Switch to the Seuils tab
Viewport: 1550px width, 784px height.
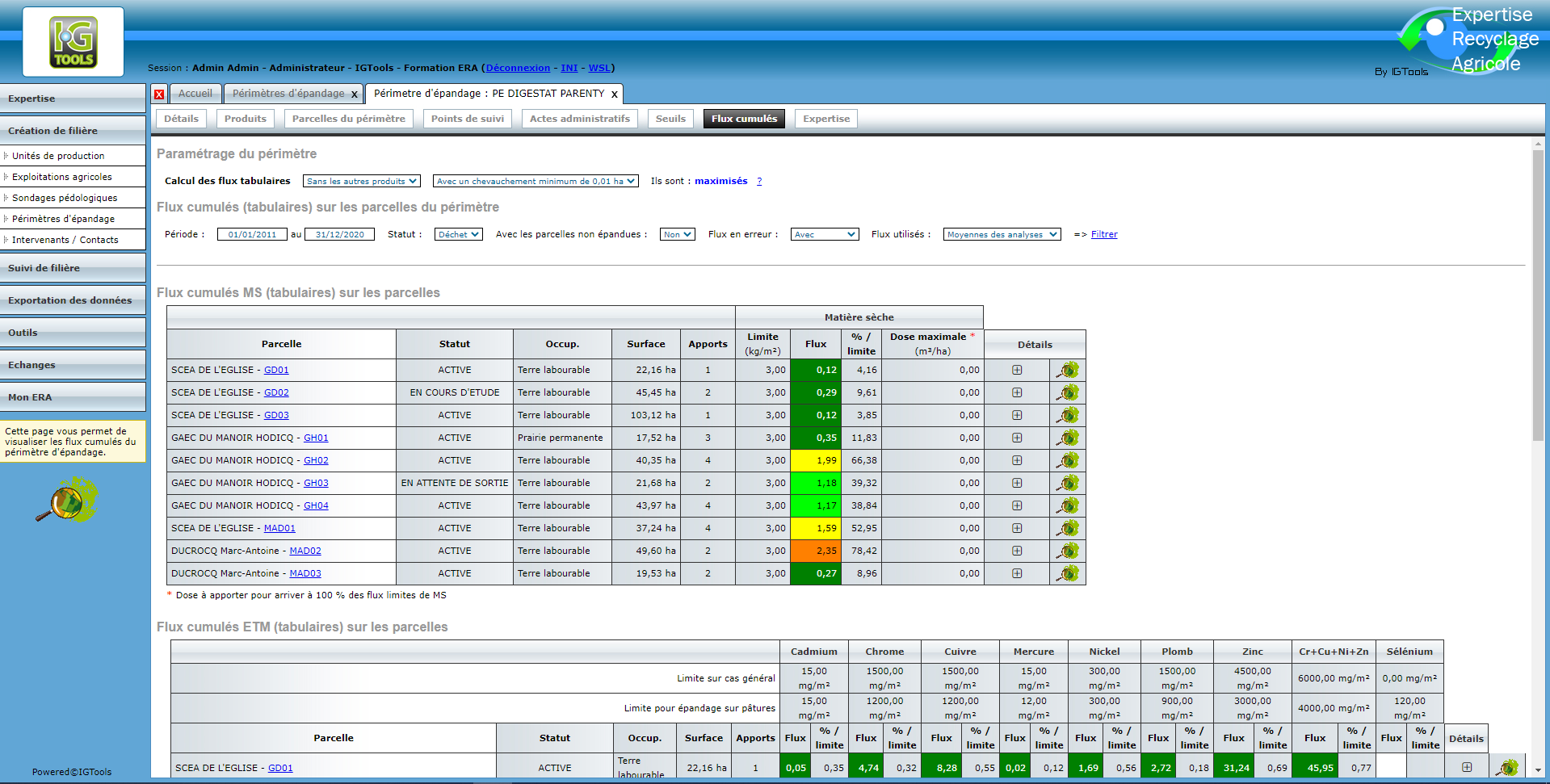tap(670, 119)
